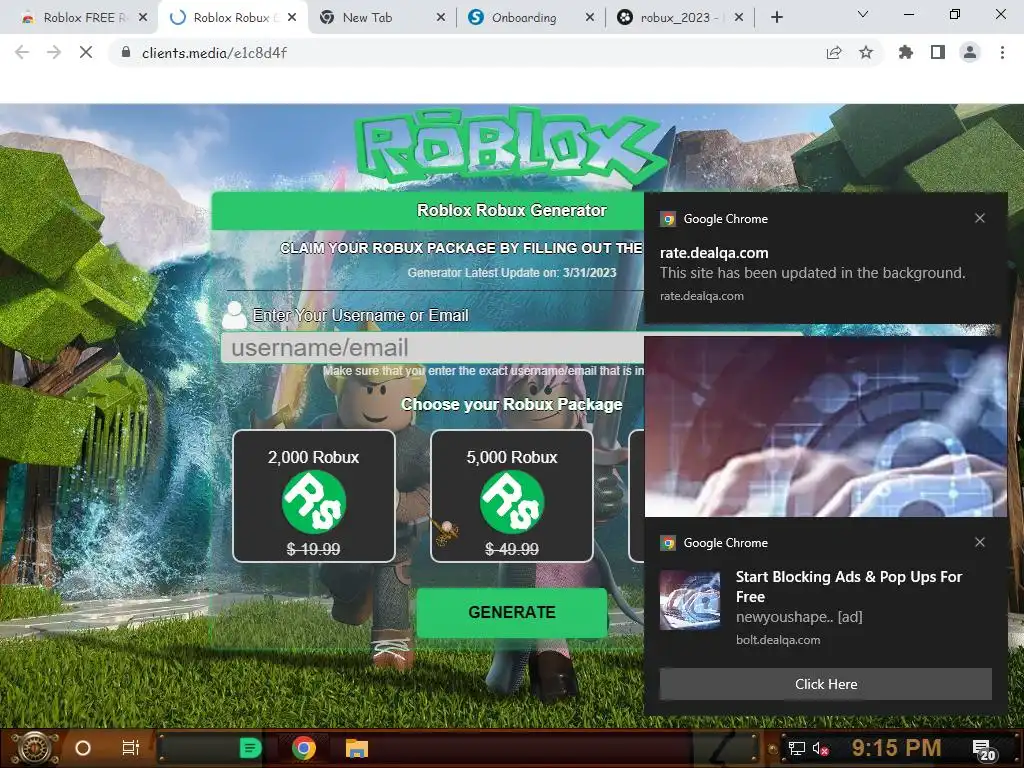Select the 2,000 Robux package
Screen dimensions: 1024x768
point(313,496)
